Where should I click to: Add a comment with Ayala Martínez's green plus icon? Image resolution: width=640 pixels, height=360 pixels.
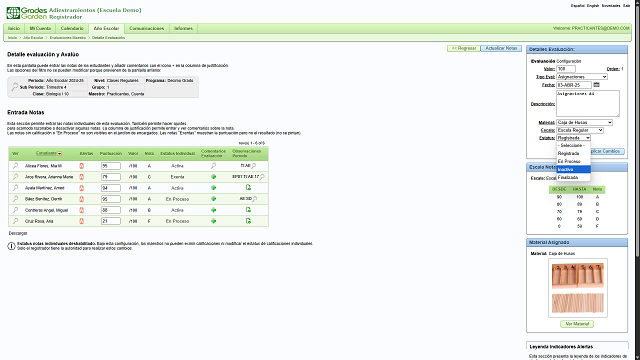(213, 188)
